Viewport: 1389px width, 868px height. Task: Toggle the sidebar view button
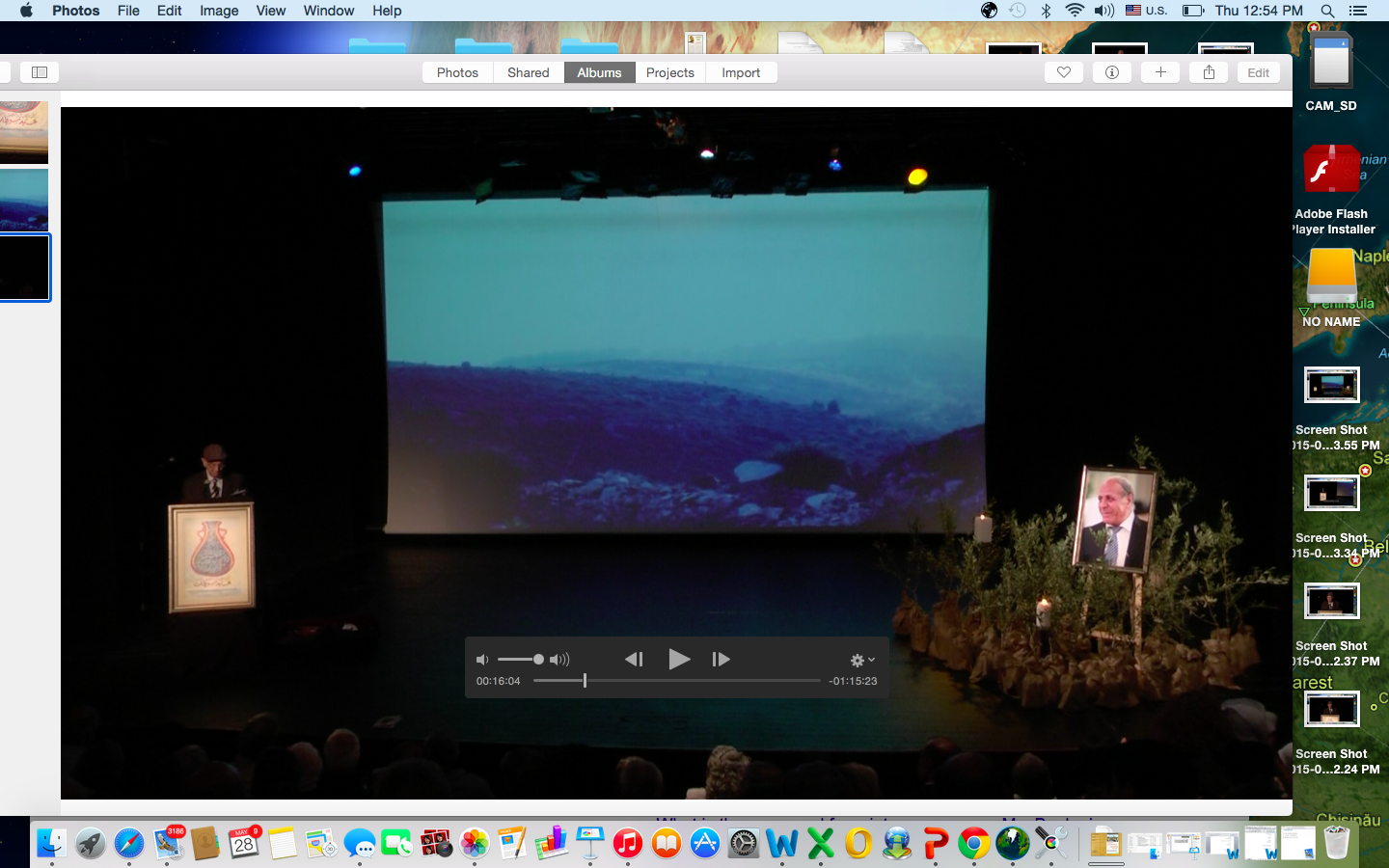[40, 72]
